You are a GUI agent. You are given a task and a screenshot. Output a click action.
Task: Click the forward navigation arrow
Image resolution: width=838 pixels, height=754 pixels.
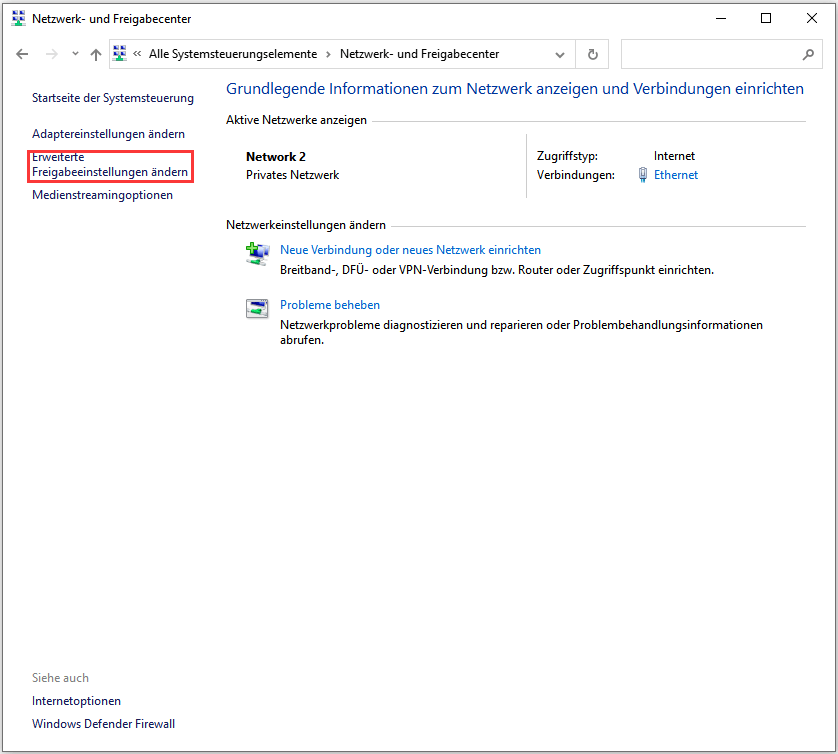click(52, 54)
